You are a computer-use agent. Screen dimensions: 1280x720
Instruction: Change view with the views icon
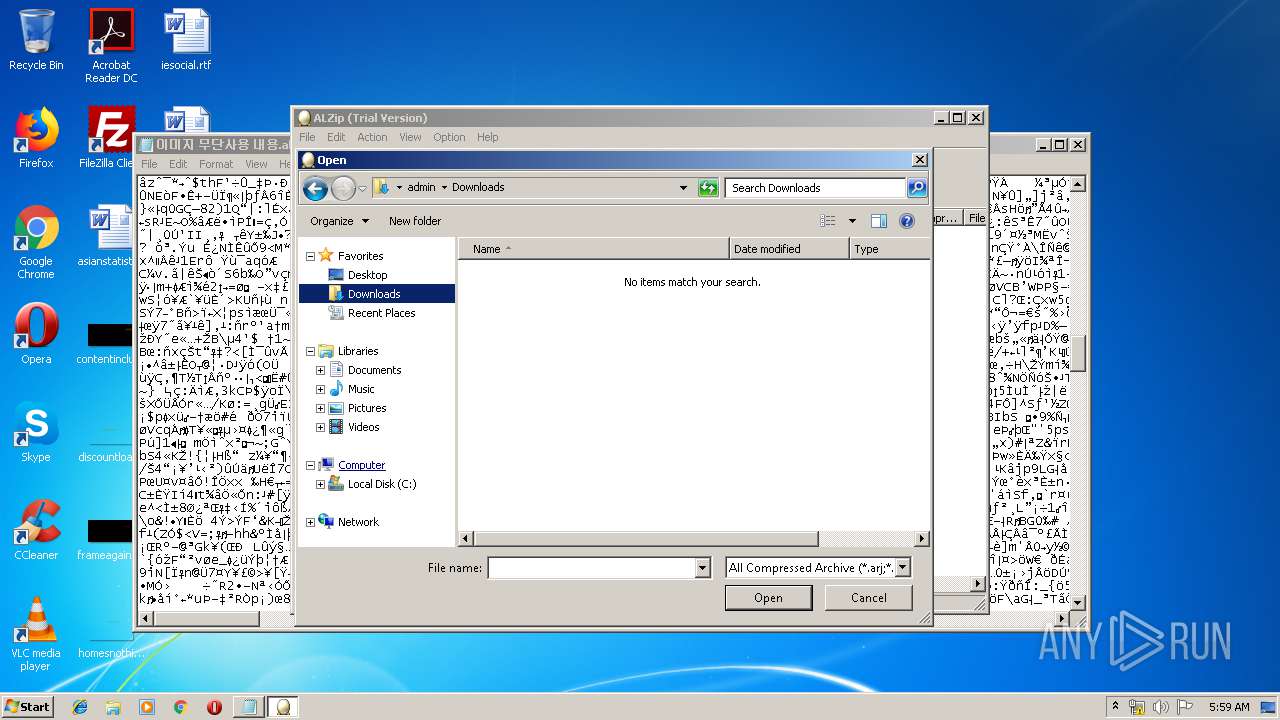828,221
